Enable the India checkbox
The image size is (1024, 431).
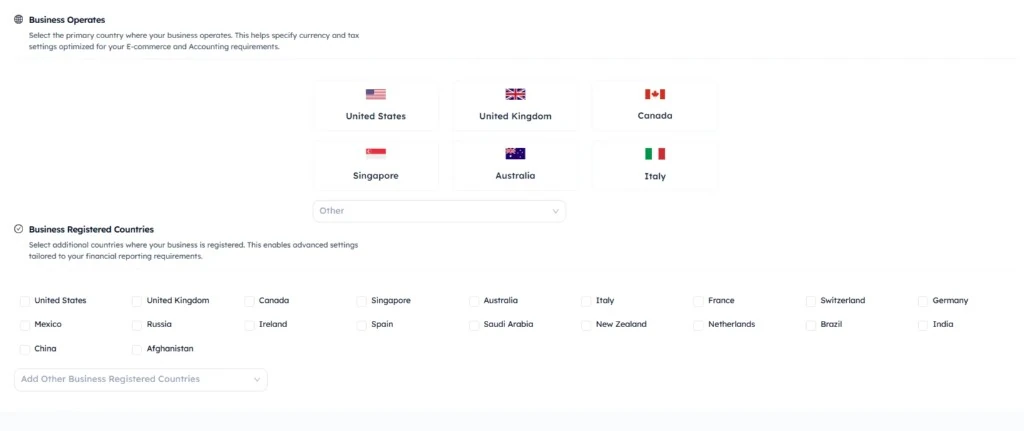pos(923,325)
